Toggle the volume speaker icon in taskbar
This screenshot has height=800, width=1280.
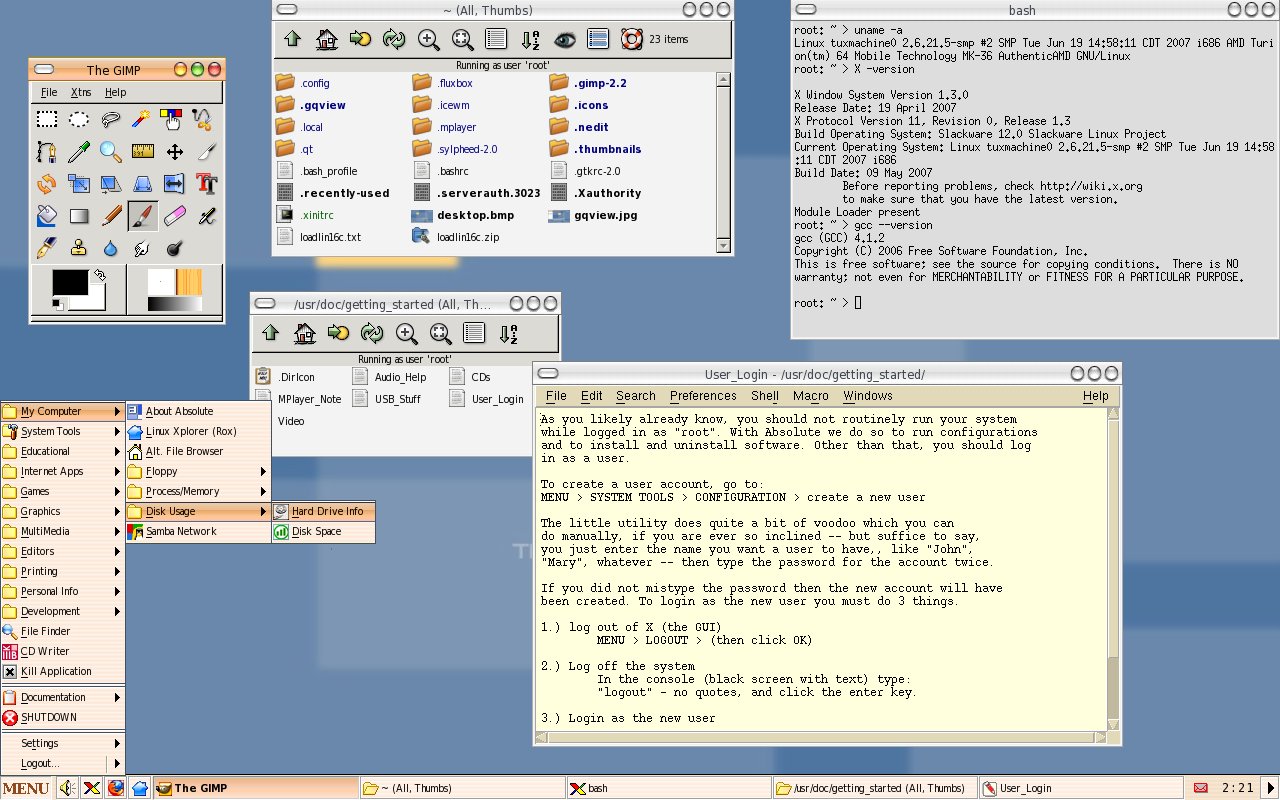pos(67,788)
